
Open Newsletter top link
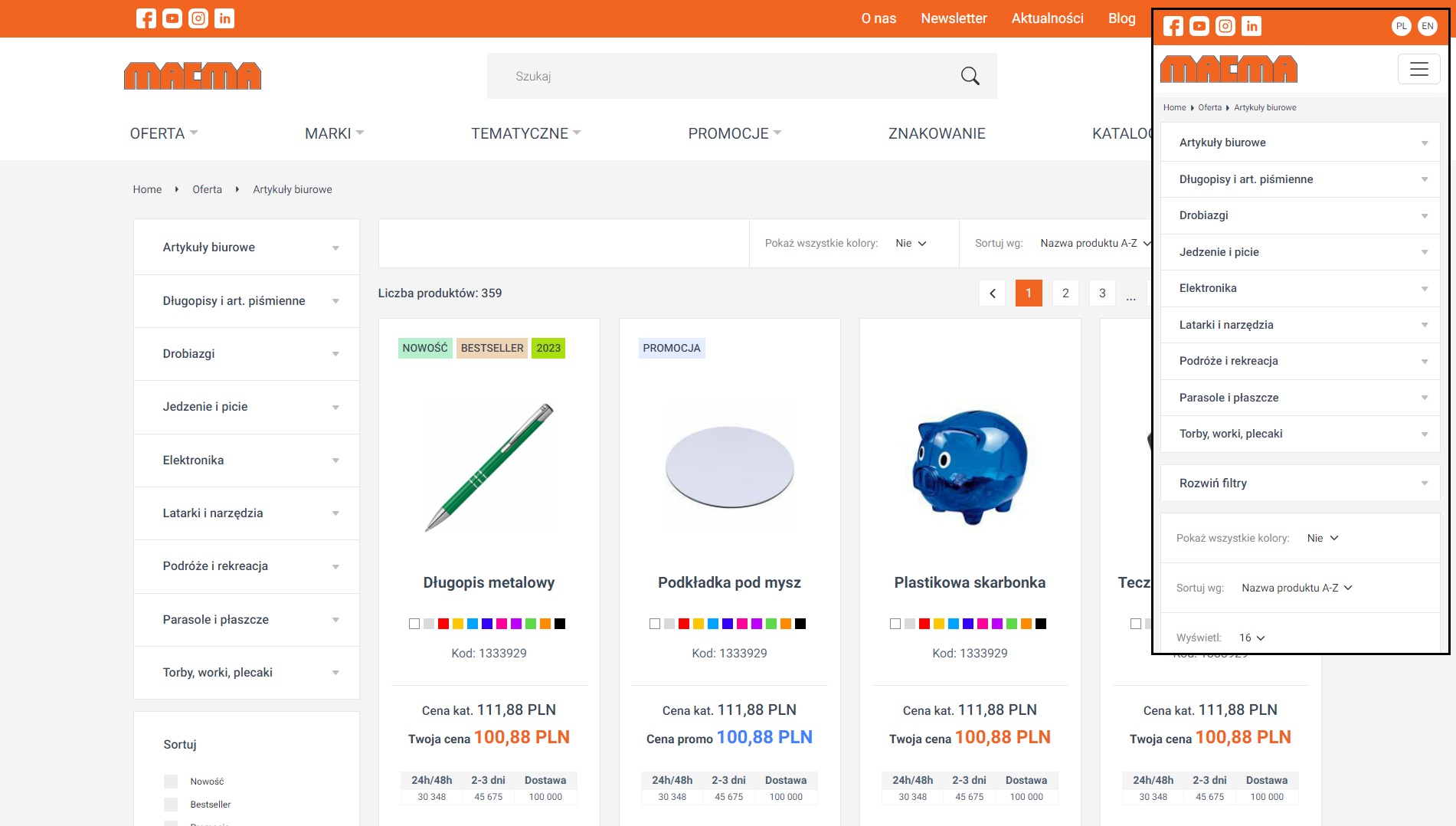[954, 18]
